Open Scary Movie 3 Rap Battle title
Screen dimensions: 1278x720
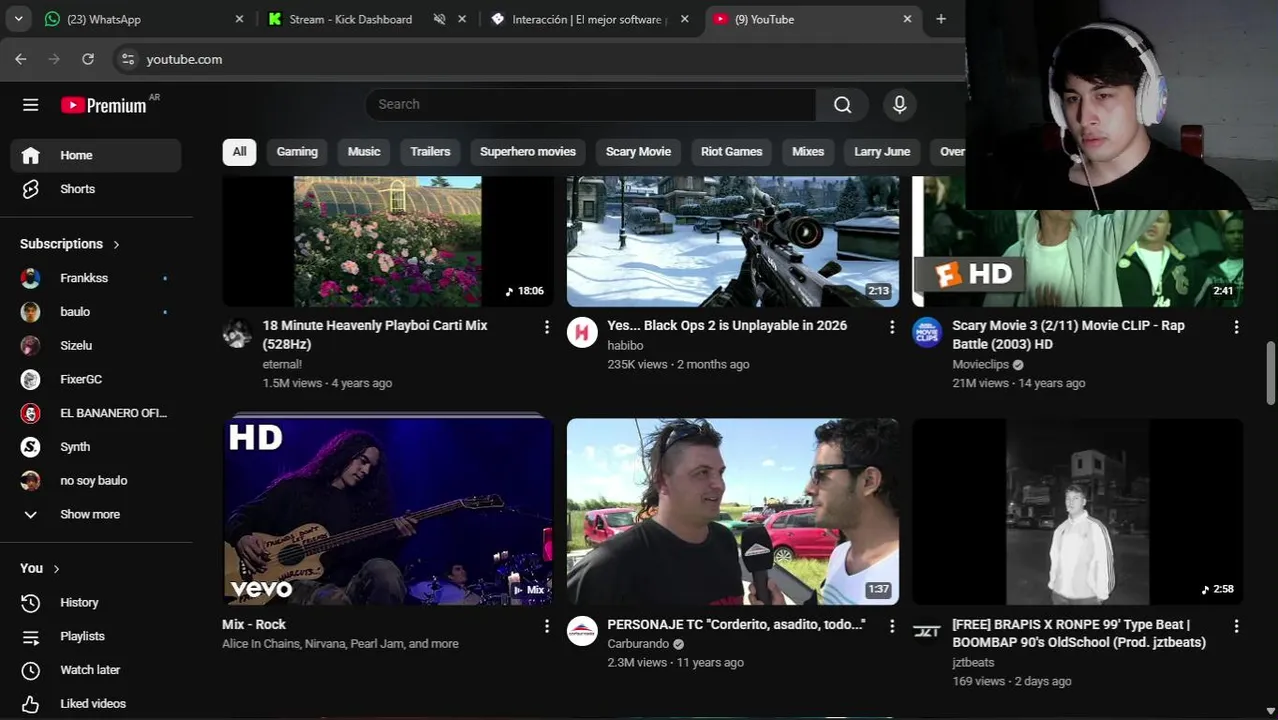[1068, 335]
